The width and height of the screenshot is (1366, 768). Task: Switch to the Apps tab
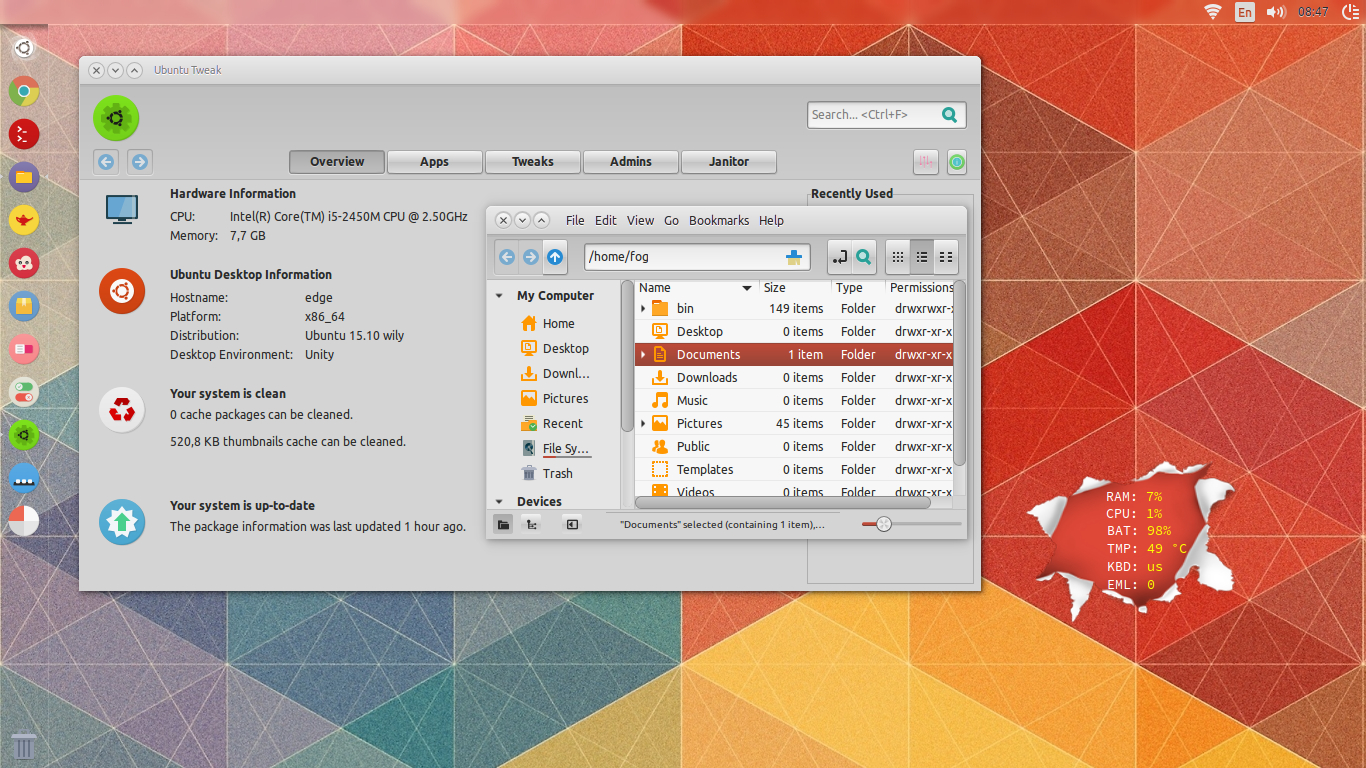point(434,162)
